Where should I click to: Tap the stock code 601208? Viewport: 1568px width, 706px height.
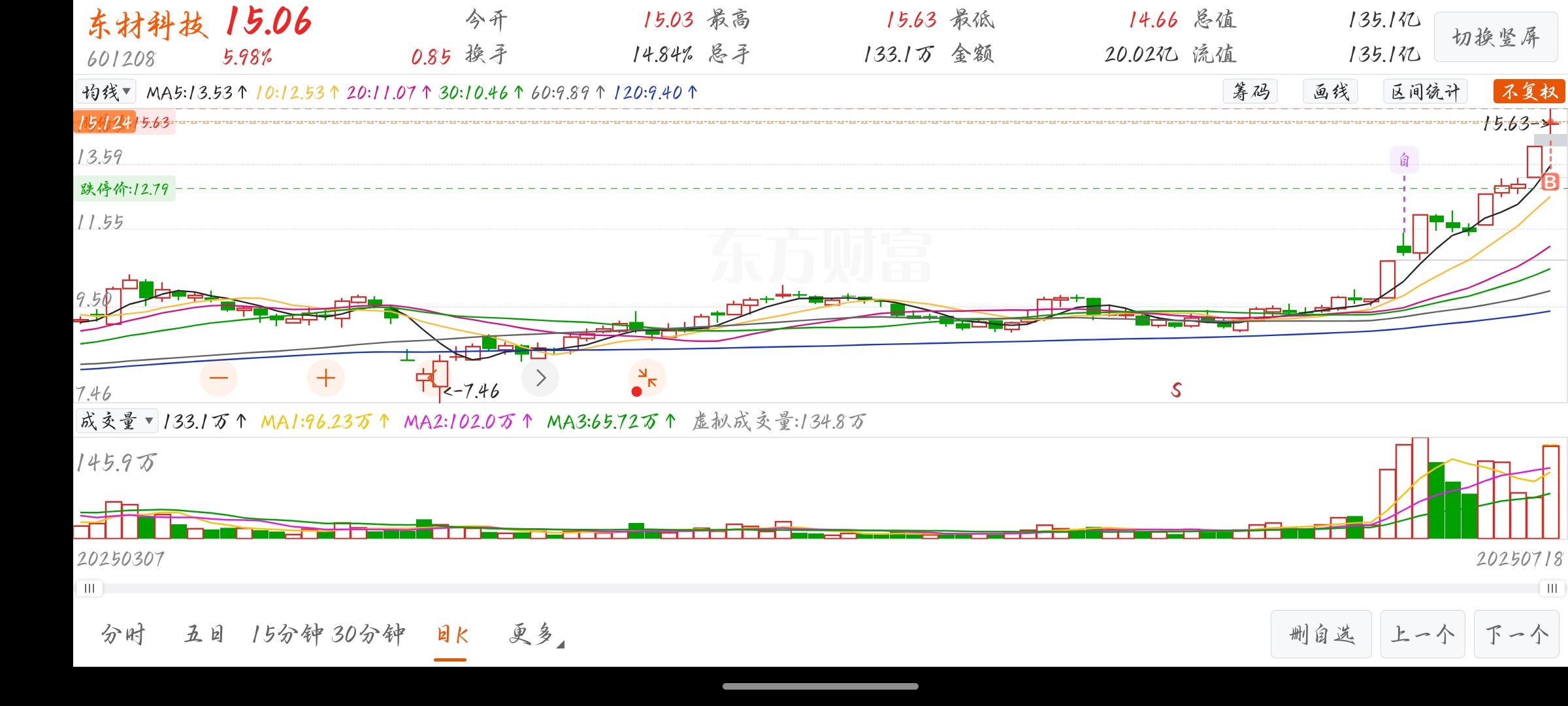tap(121, 59)
